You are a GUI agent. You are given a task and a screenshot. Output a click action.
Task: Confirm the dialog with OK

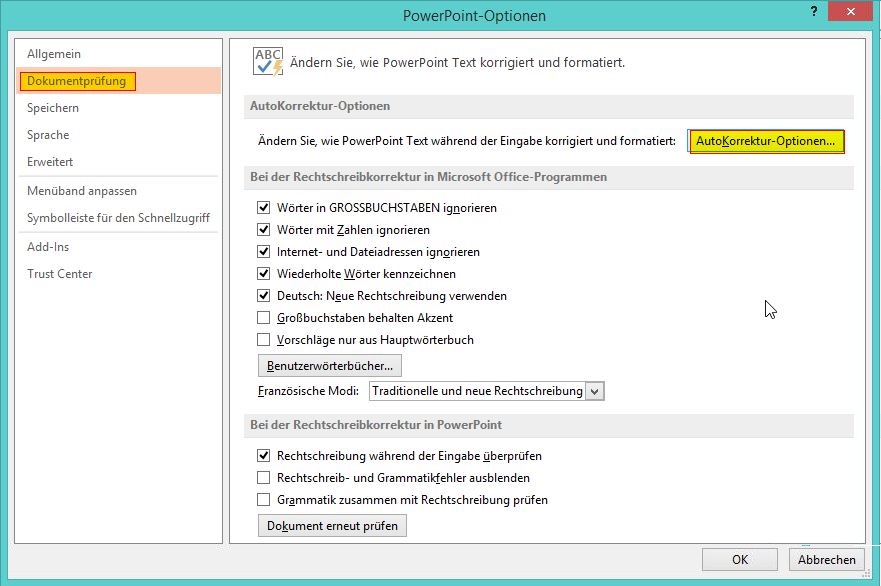(739, 560)
